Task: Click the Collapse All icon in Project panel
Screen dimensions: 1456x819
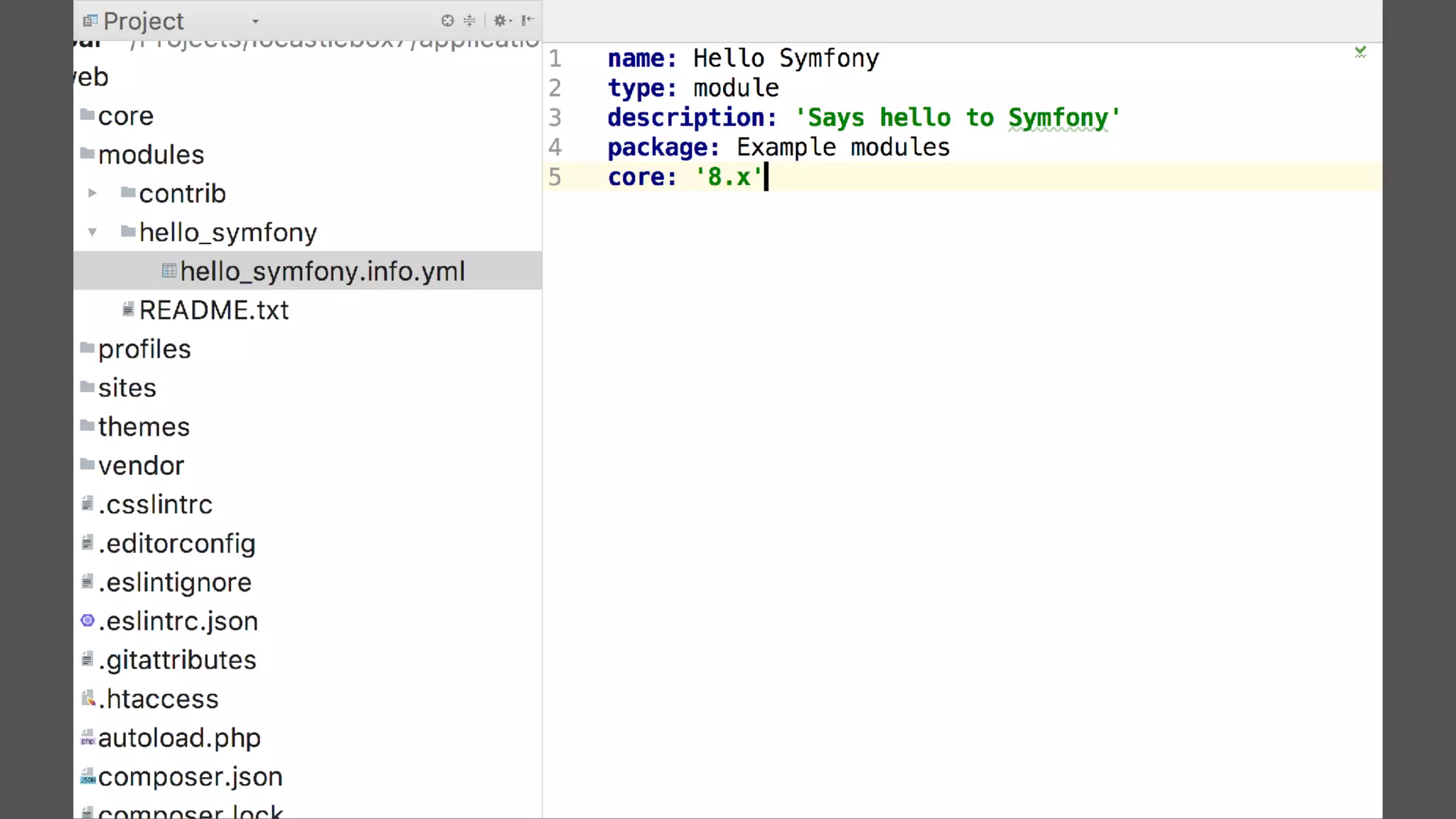Action: tap(469, 21)
